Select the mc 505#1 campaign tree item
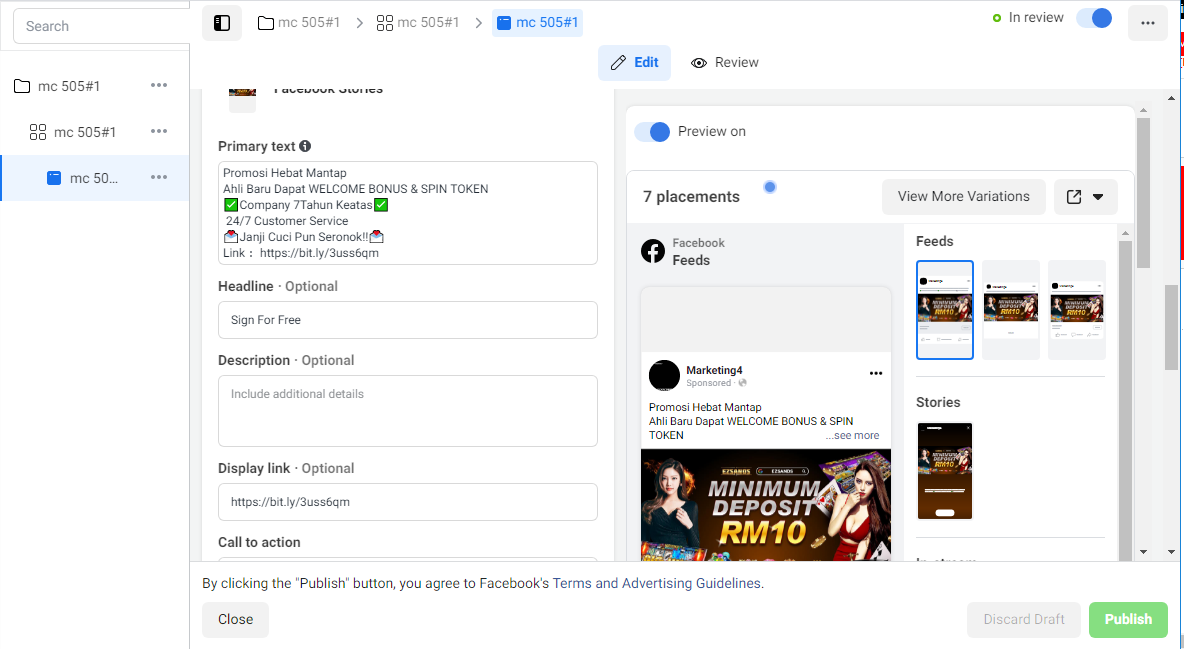This screenshot has width=1184, height=649. click(x=69, y=86)
